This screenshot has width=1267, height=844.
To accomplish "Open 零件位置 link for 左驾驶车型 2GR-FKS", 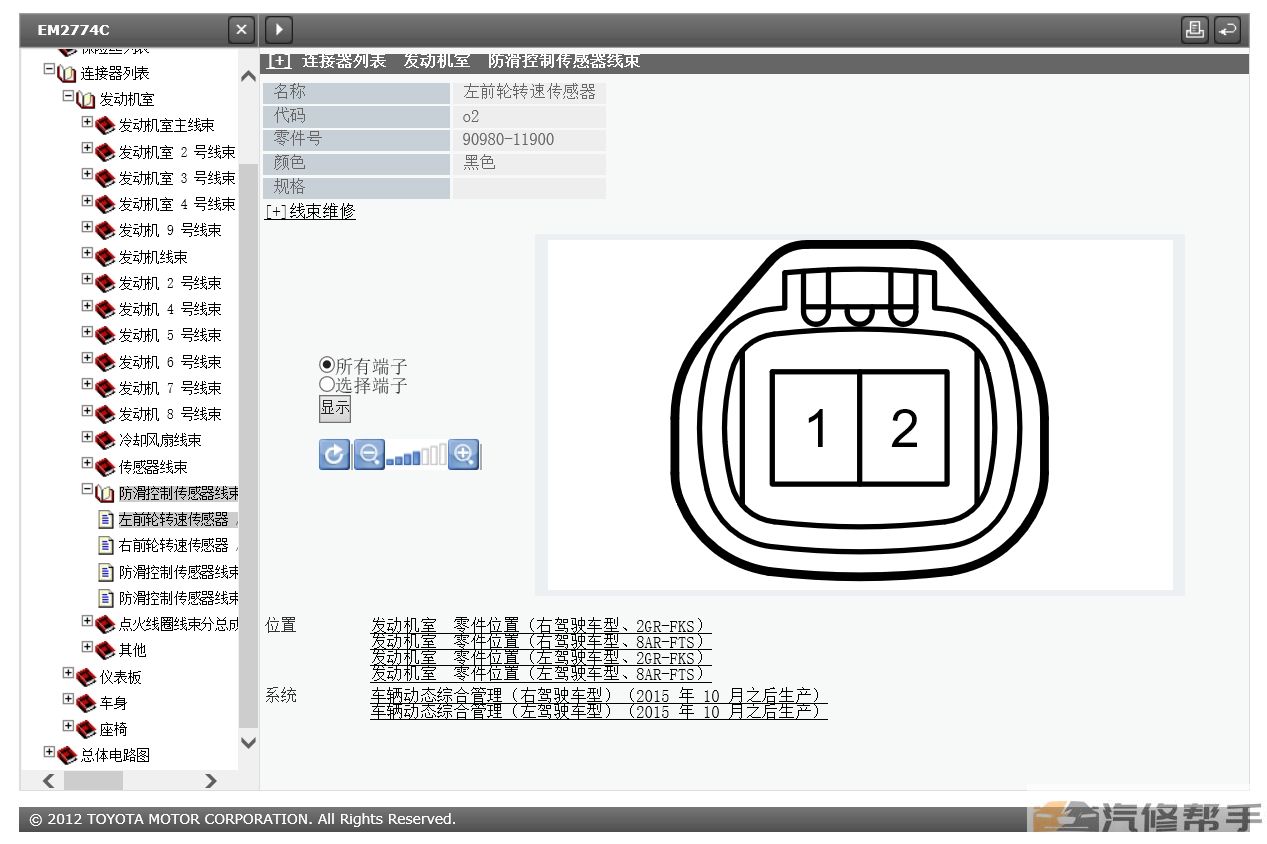I will coord(537,658).
